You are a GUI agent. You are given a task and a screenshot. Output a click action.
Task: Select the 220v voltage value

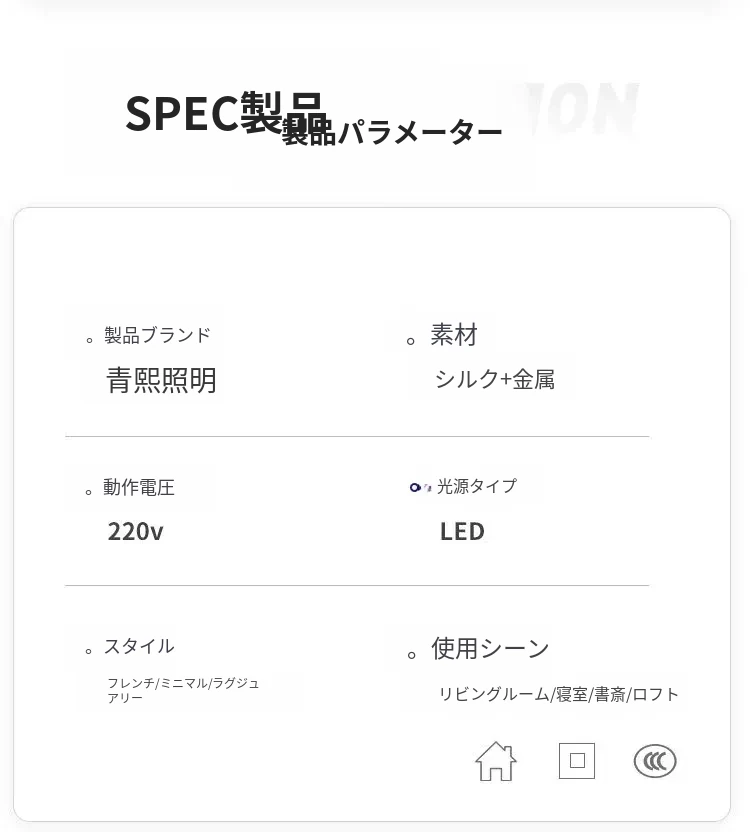(135, 531)
